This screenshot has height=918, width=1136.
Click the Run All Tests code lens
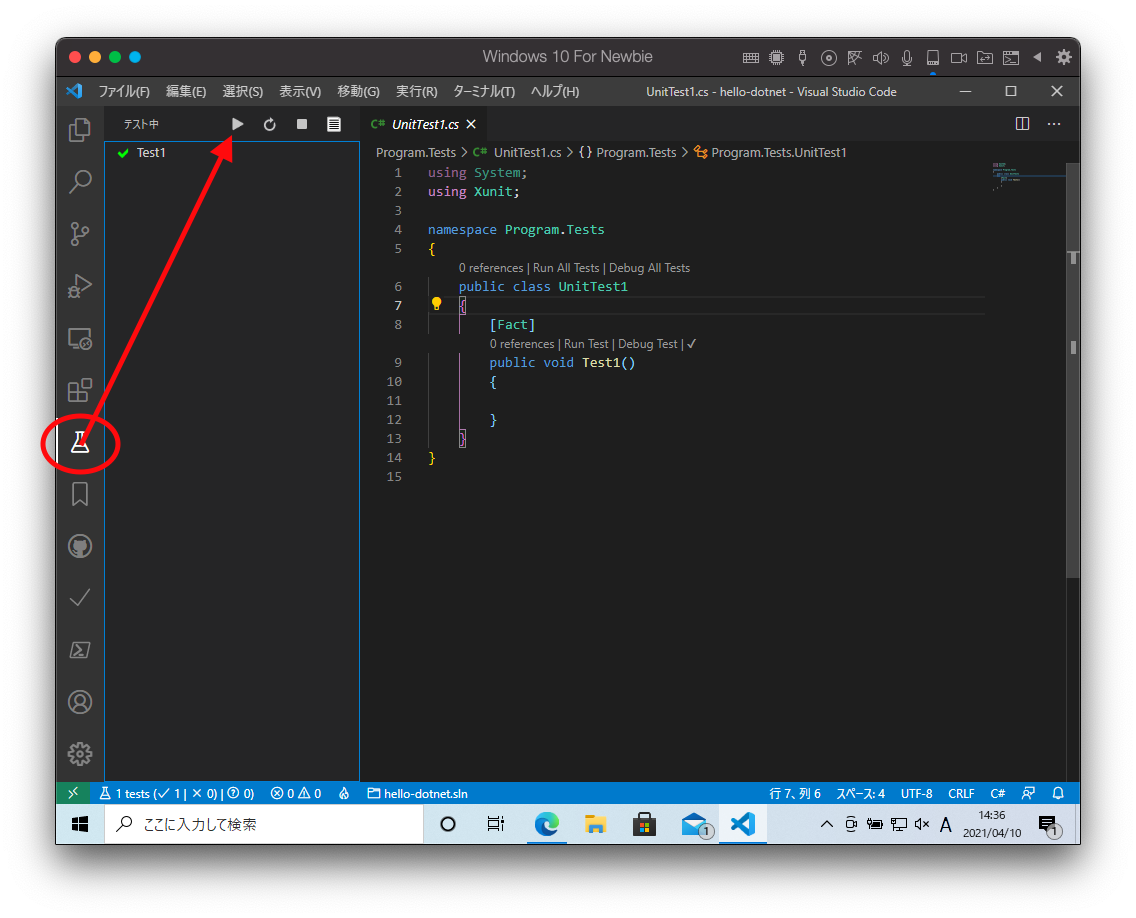[x=566, y=268]
